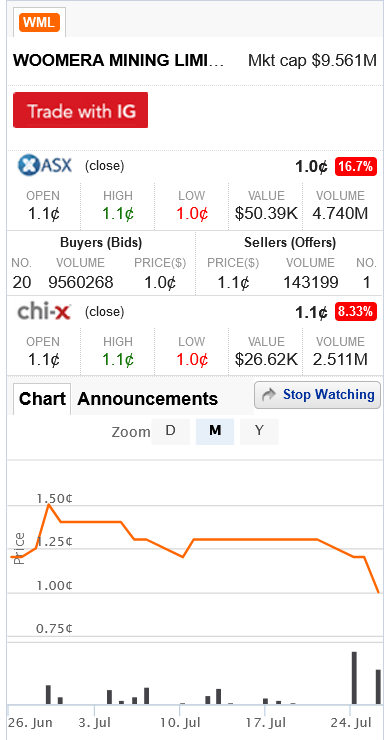This screenshot has width=390, height=740.
Task: Click the ASX exchange logo
Action: click(x=45, y=166)
